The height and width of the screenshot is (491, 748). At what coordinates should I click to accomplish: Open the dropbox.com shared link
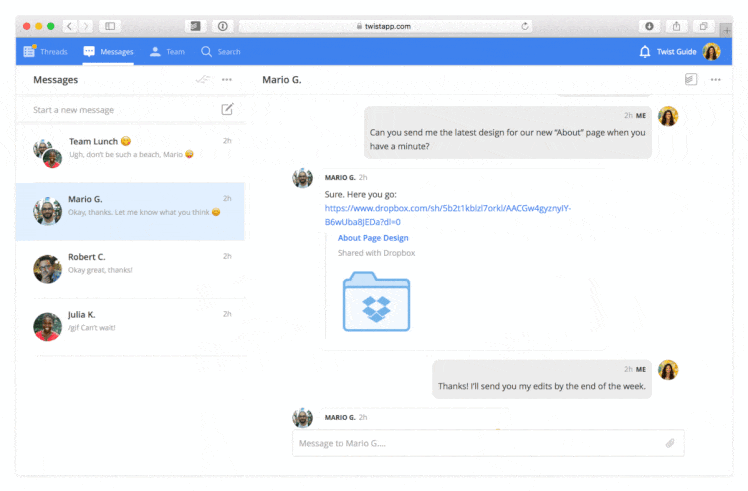[447, 215]
